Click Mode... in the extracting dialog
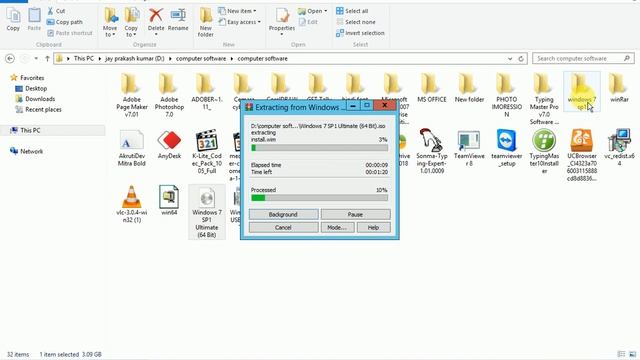Screen dimensions: 640x360 point(337,227)
